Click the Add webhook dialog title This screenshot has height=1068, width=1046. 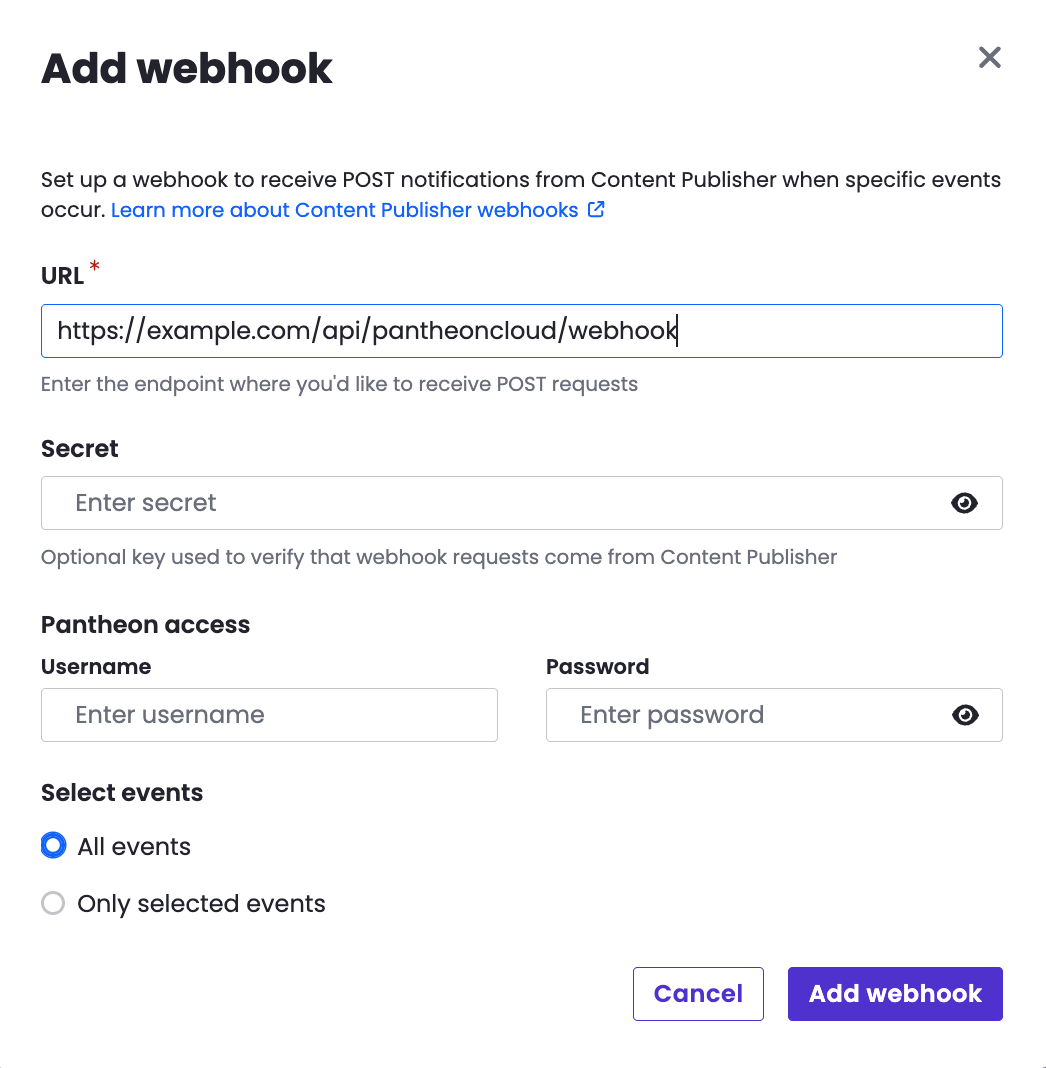[x=187, y=69]
